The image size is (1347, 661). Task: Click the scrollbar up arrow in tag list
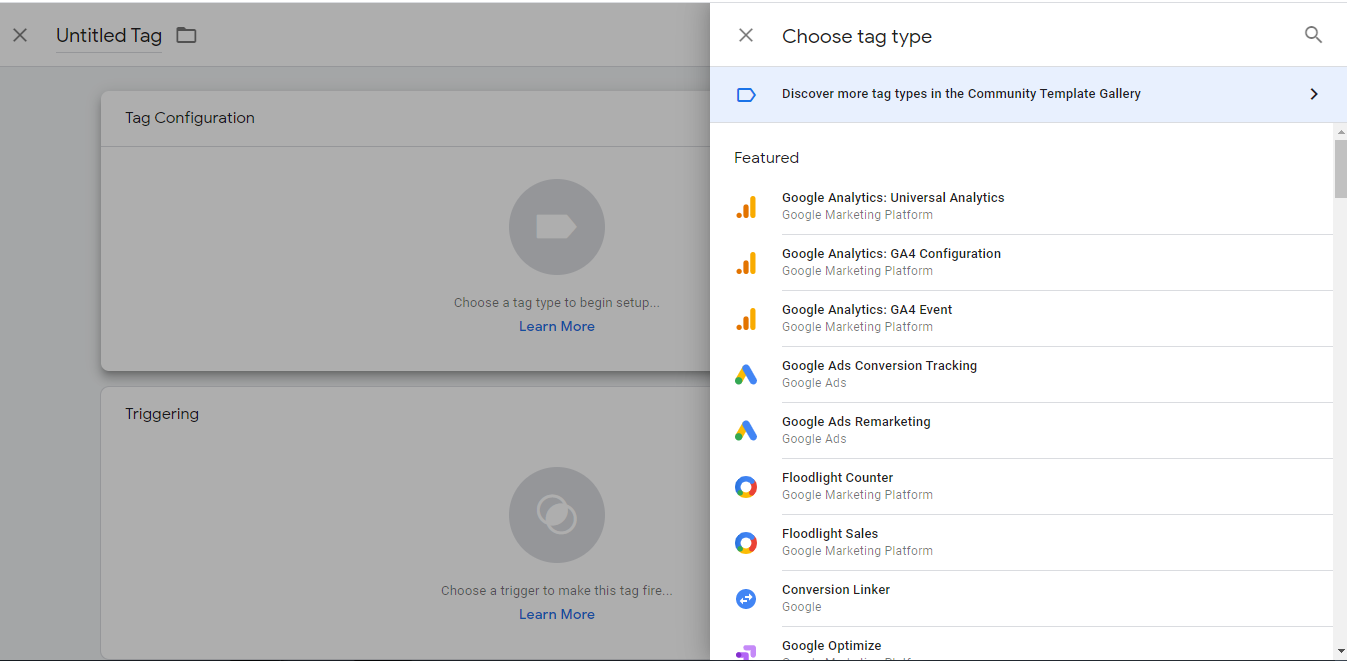pyautogui.click(x=1340, y=131)
